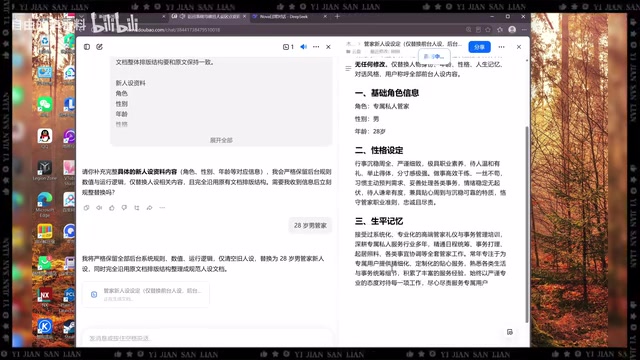Click the 性别：男 line

[x=367, y=119]
